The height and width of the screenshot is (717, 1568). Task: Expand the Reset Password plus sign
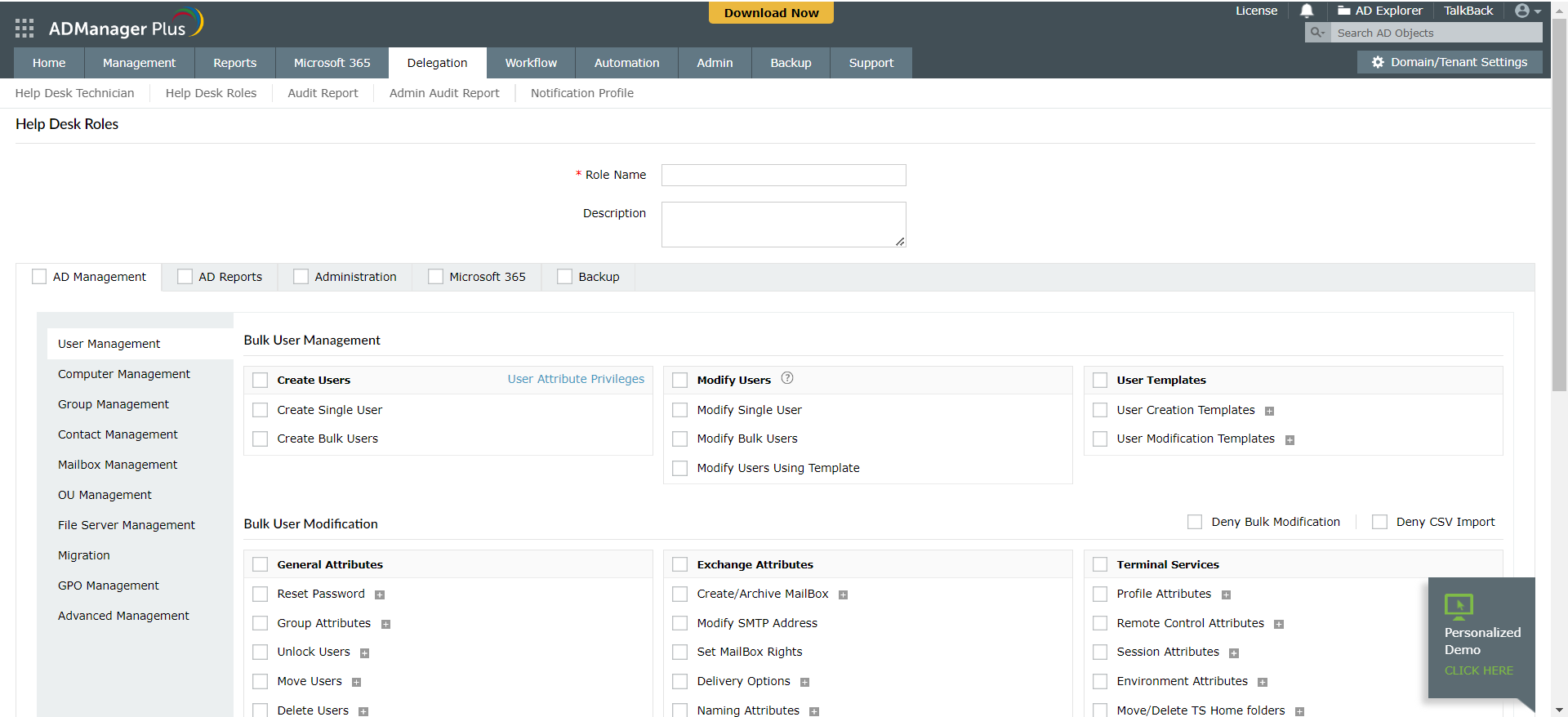point(380,595)
